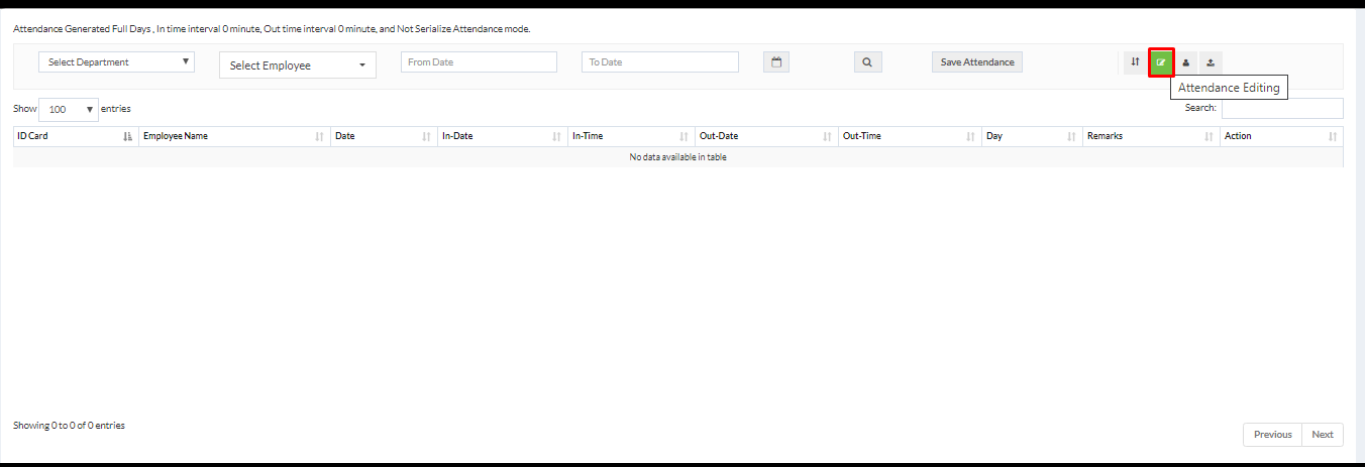Image resolution: width=1365 pixels, height=467 pixels.
Task: Sort table by Remarks column
Action: point(1151,136)
